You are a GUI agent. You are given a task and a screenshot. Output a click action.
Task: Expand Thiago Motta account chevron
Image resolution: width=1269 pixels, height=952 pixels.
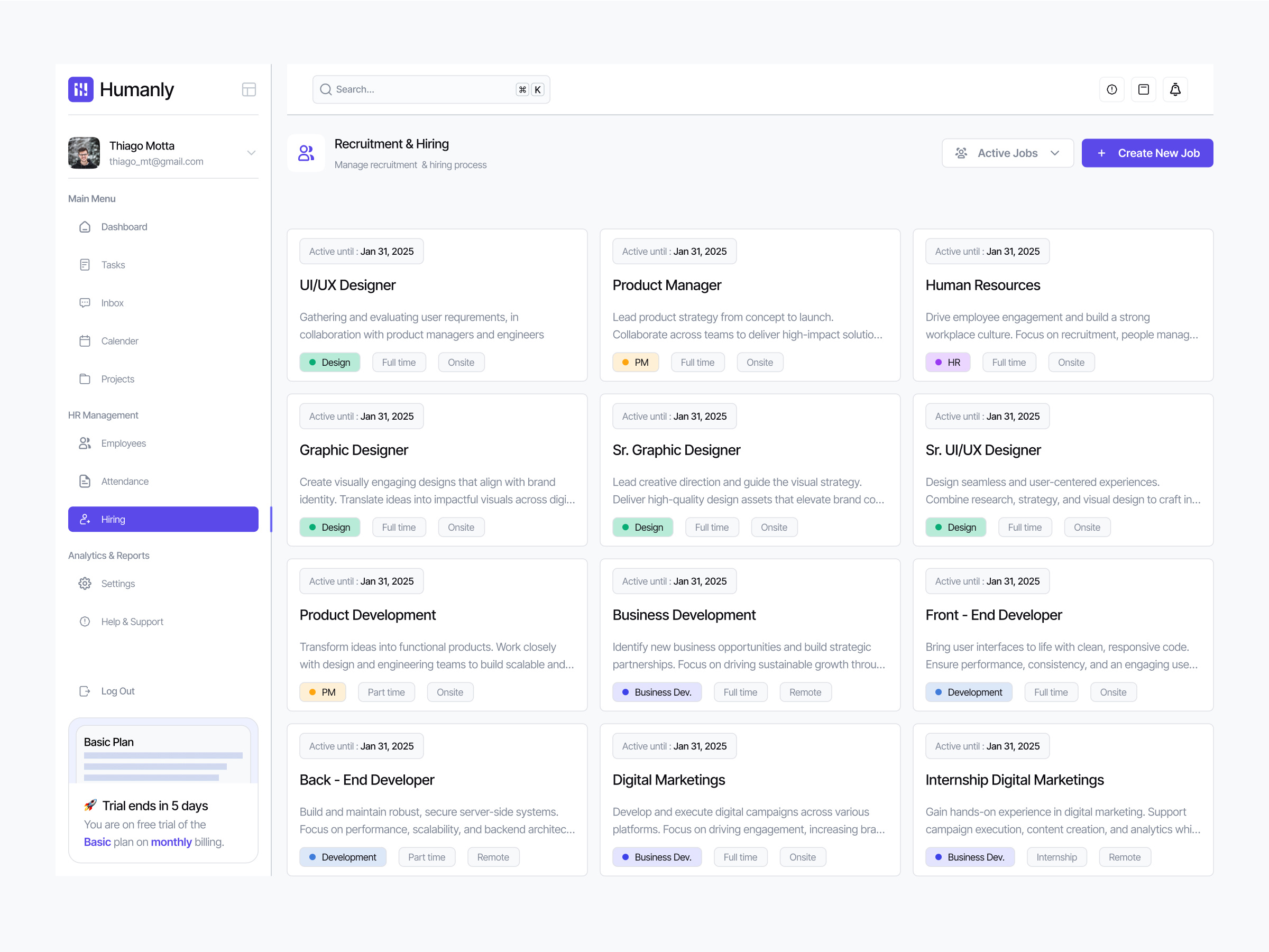(251, 153)
